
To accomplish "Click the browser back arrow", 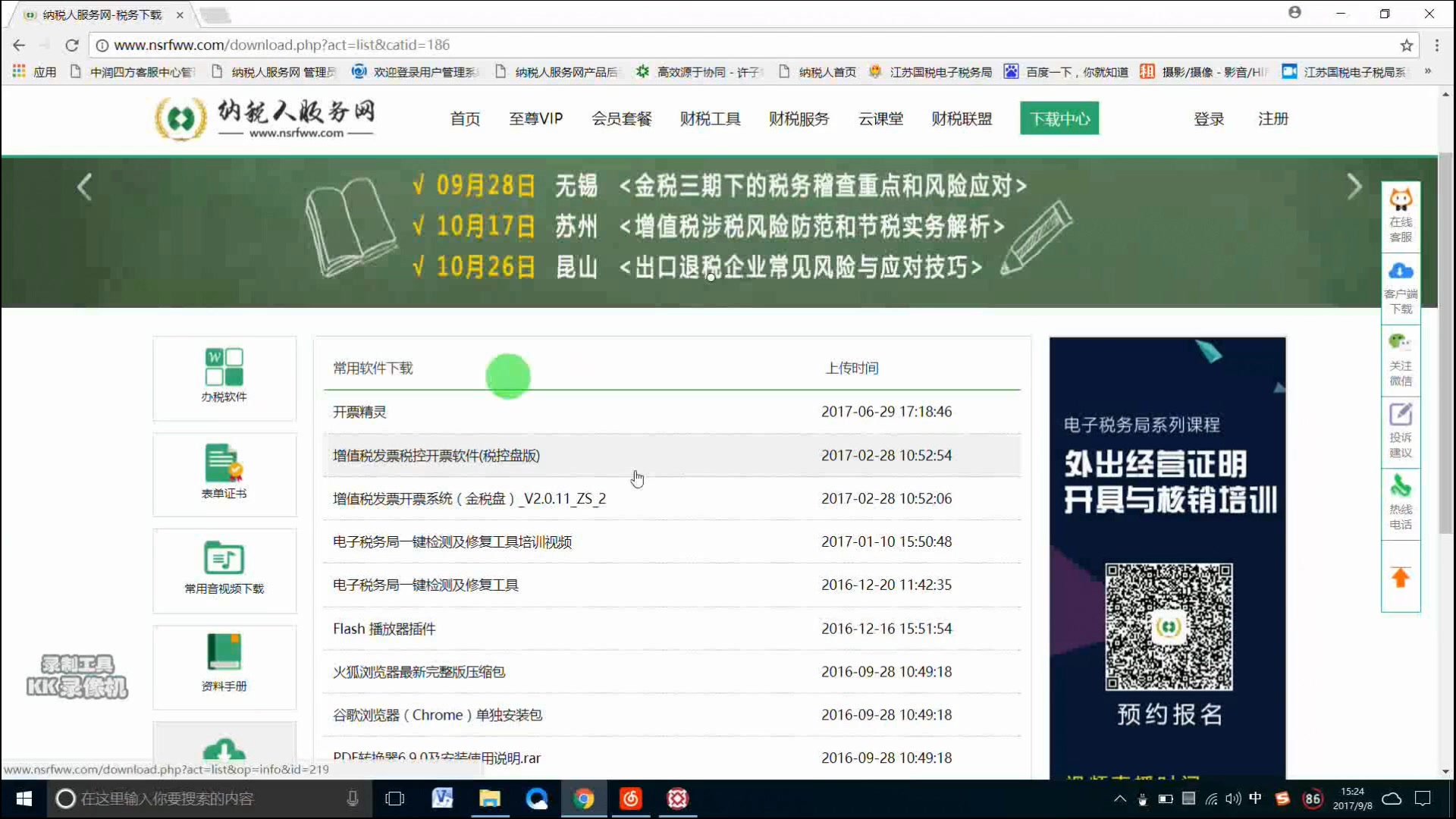I will click(19, 45).
